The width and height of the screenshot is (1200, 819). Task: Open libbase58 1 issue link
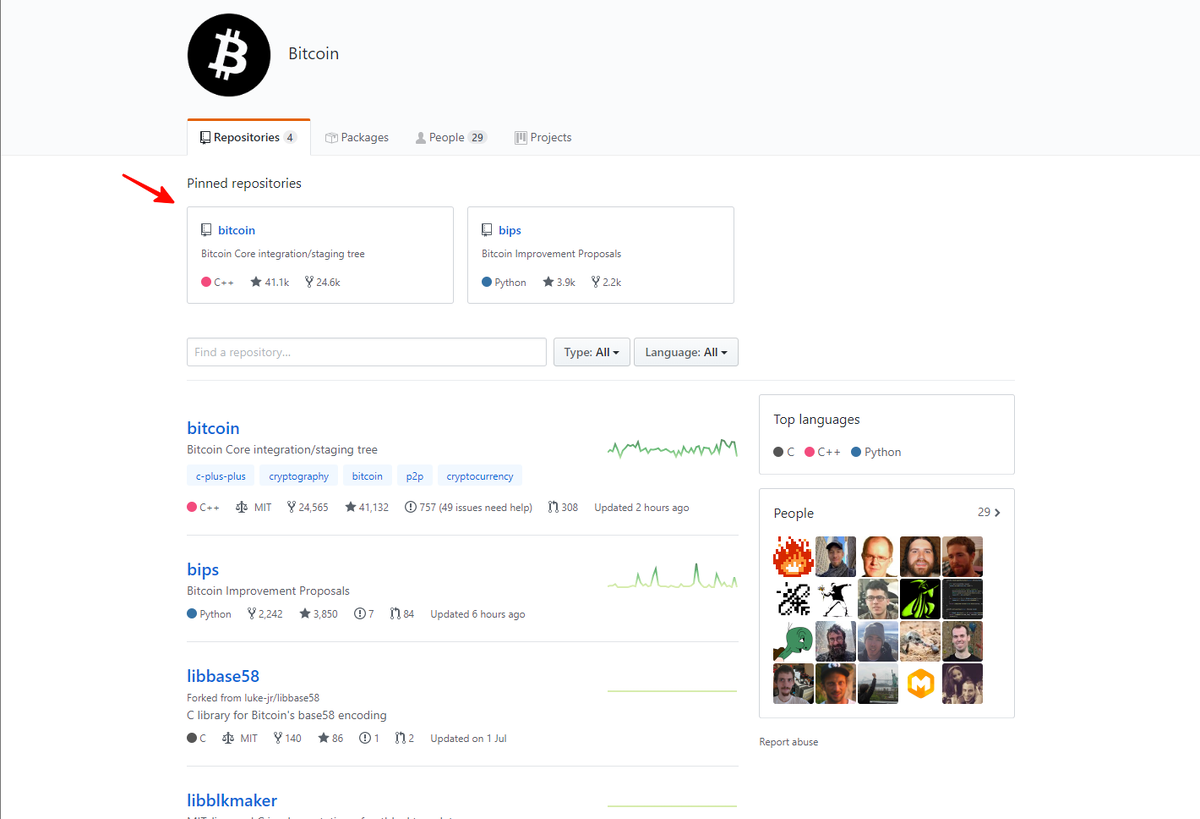coord(369,738)
